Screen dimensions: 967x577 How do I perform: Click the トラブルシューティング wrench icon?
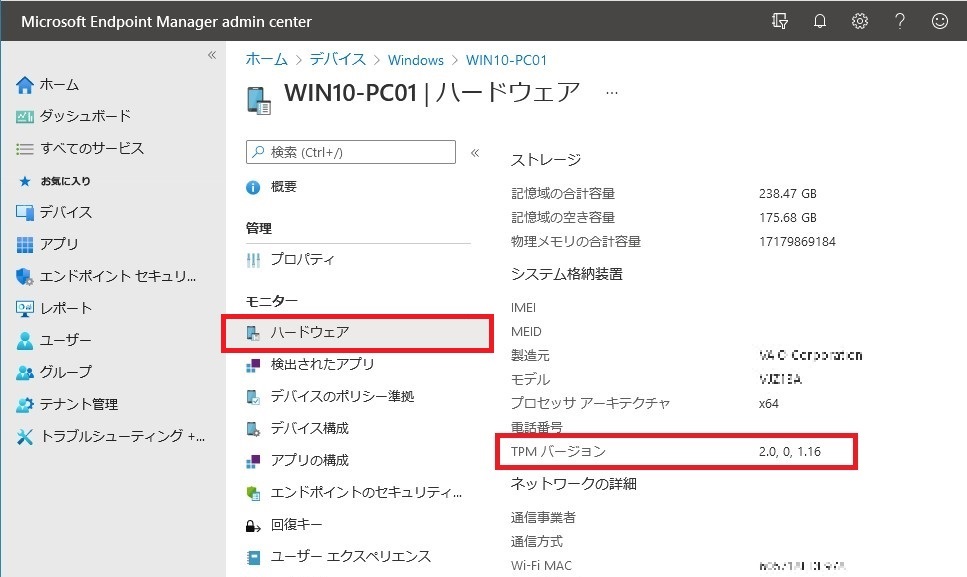(x=25, y=437)
